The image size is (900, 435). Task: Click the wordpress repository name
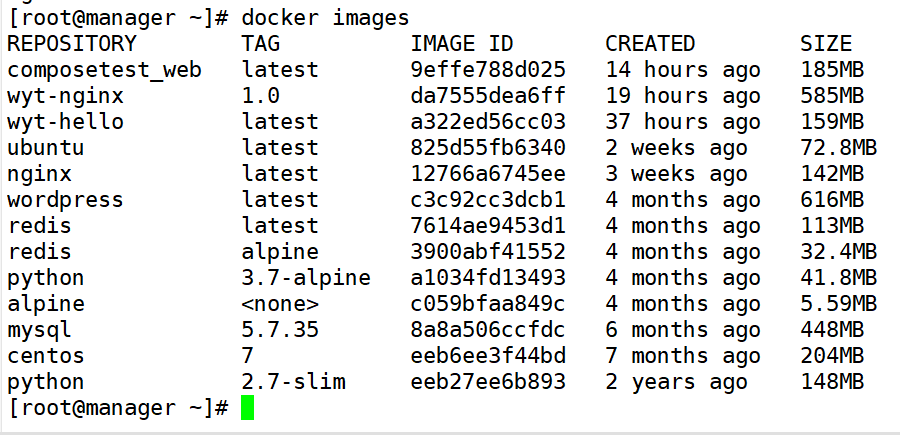[65, 200]
